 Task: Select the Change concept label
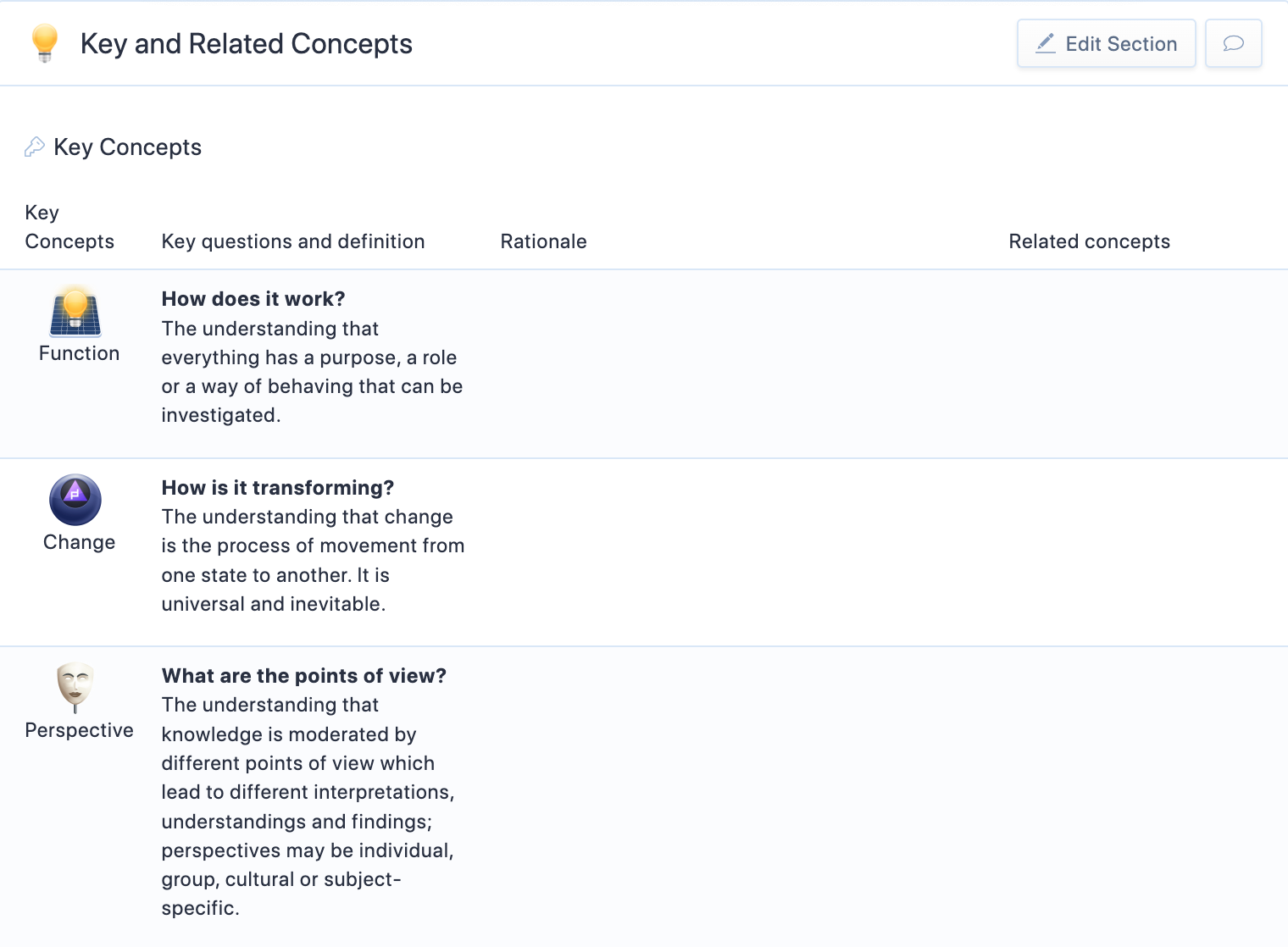click(80, 542)
